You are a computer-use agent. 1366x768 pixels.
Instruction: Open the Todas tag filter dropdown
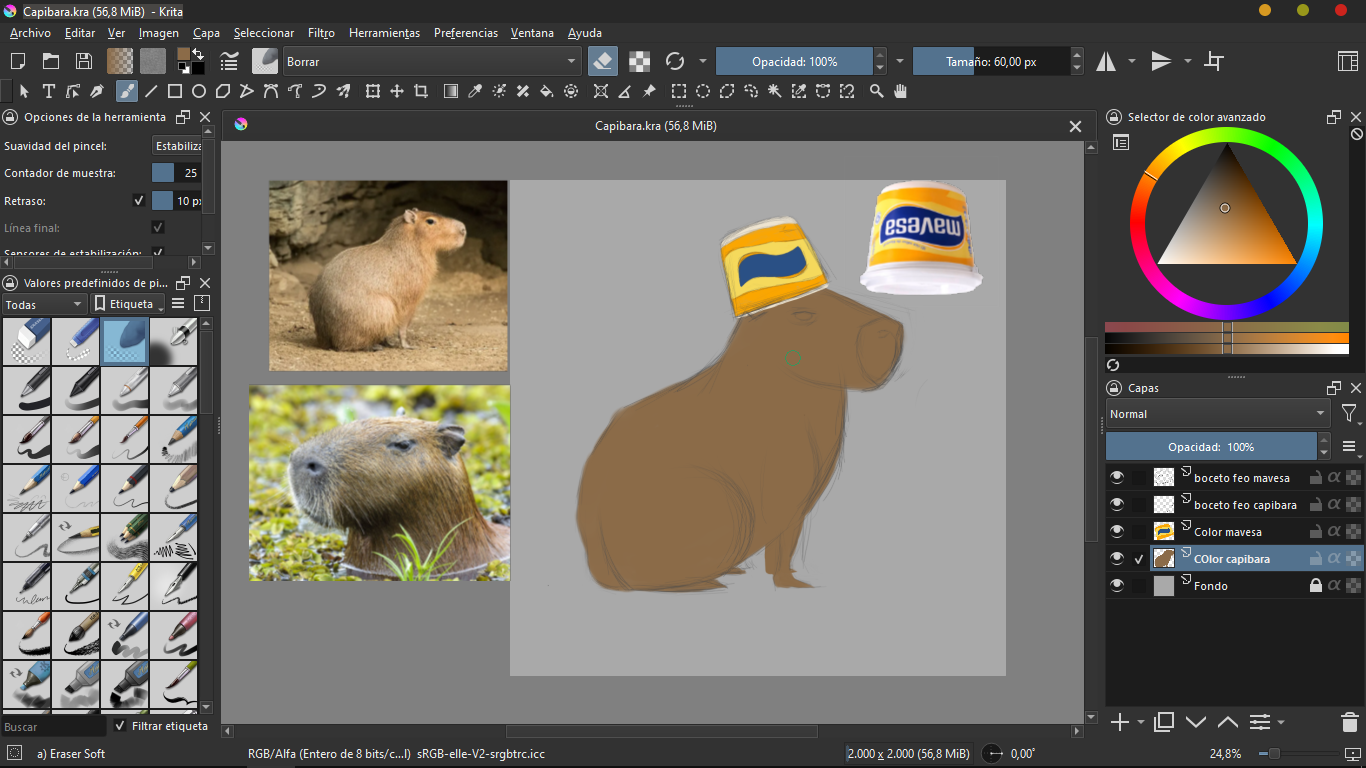[x=44, y=303]
